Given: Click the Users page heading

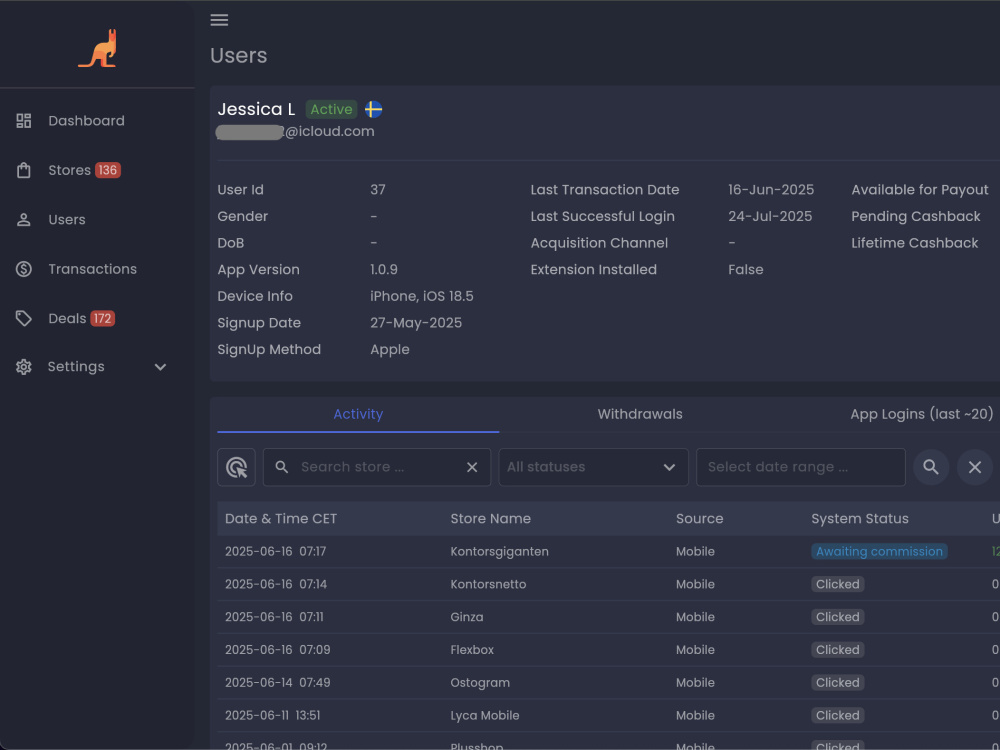Looking at the screenshot, I should [x=239, y=55].
